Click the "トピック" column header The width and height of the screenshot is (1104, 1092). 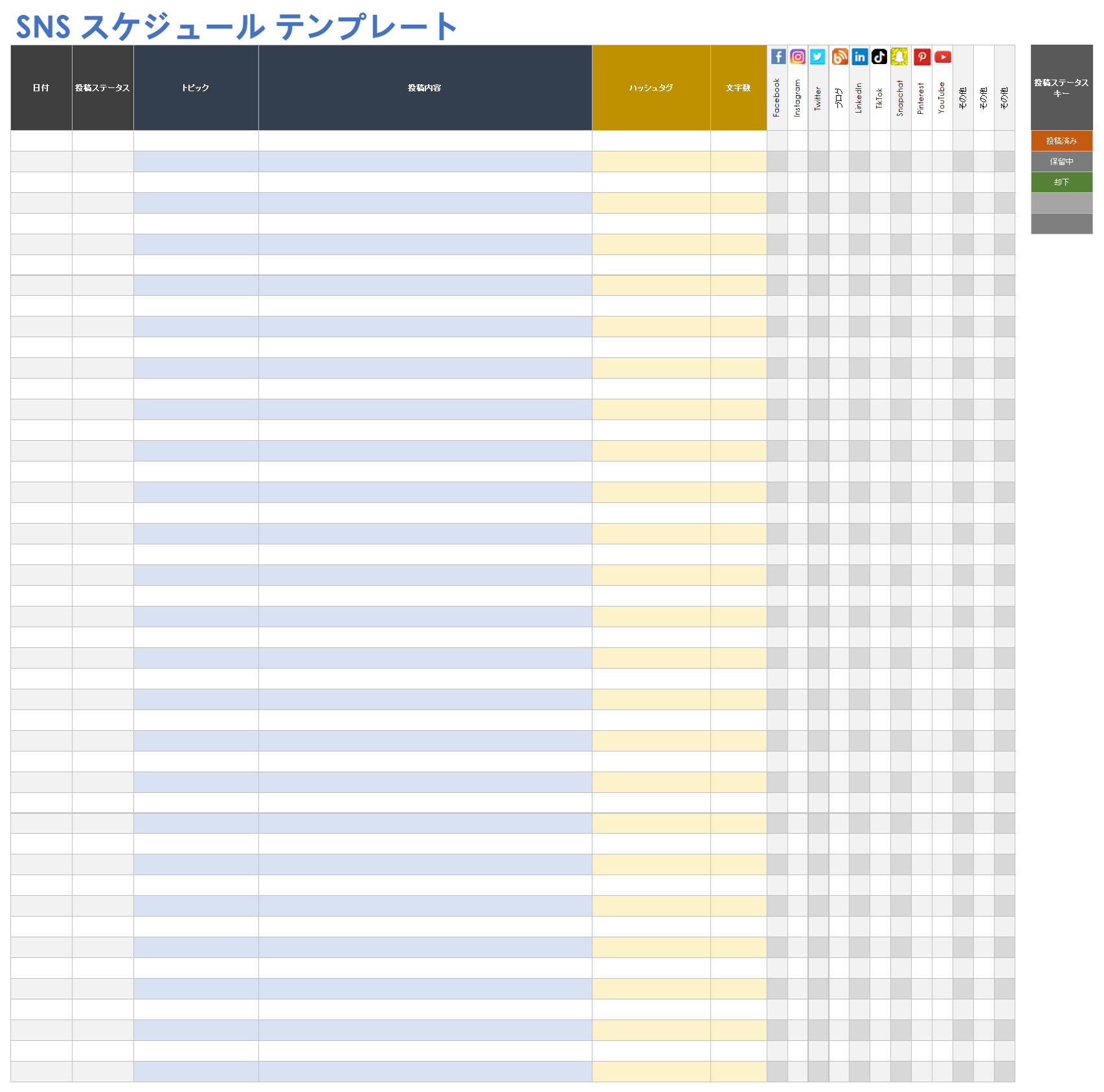click(x=196, y=88)
